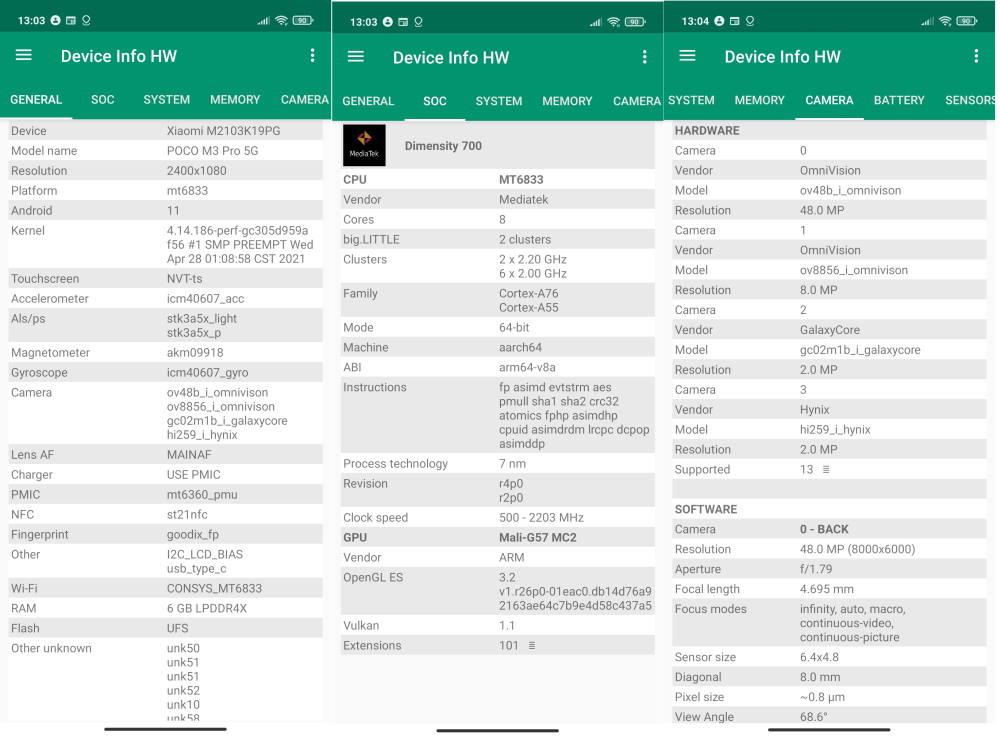The image size is (1000, 736).
Task: Open the list icon next to Extensions 101
Action: click(x=532, y=645)
